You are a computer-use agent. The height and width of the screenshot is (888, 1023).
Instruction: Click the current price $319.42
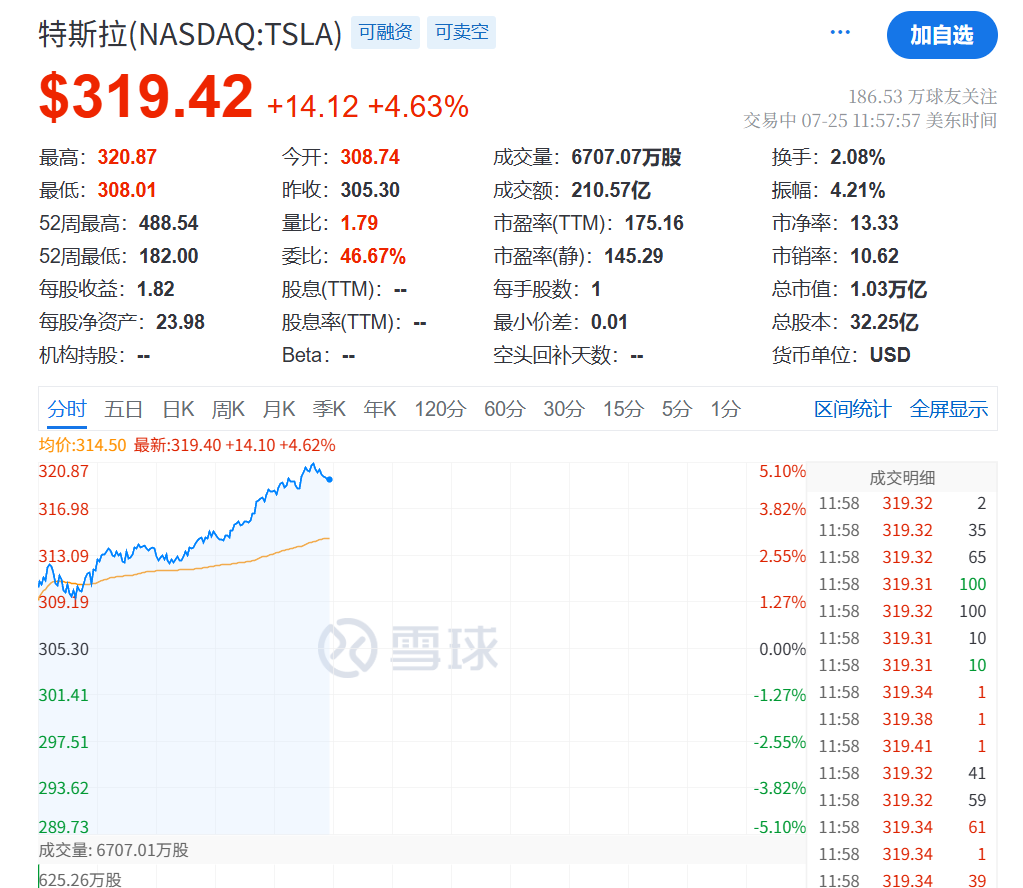point(146,97)
